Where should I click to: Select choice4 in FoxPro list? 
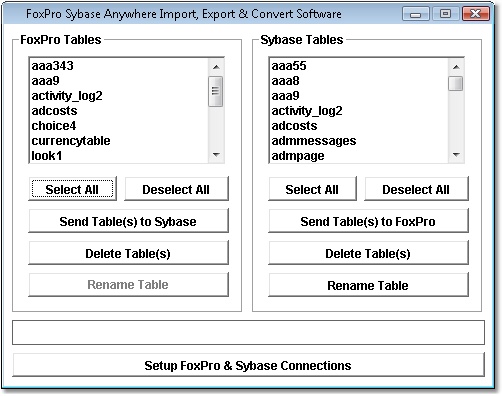[x=119, y=126]
